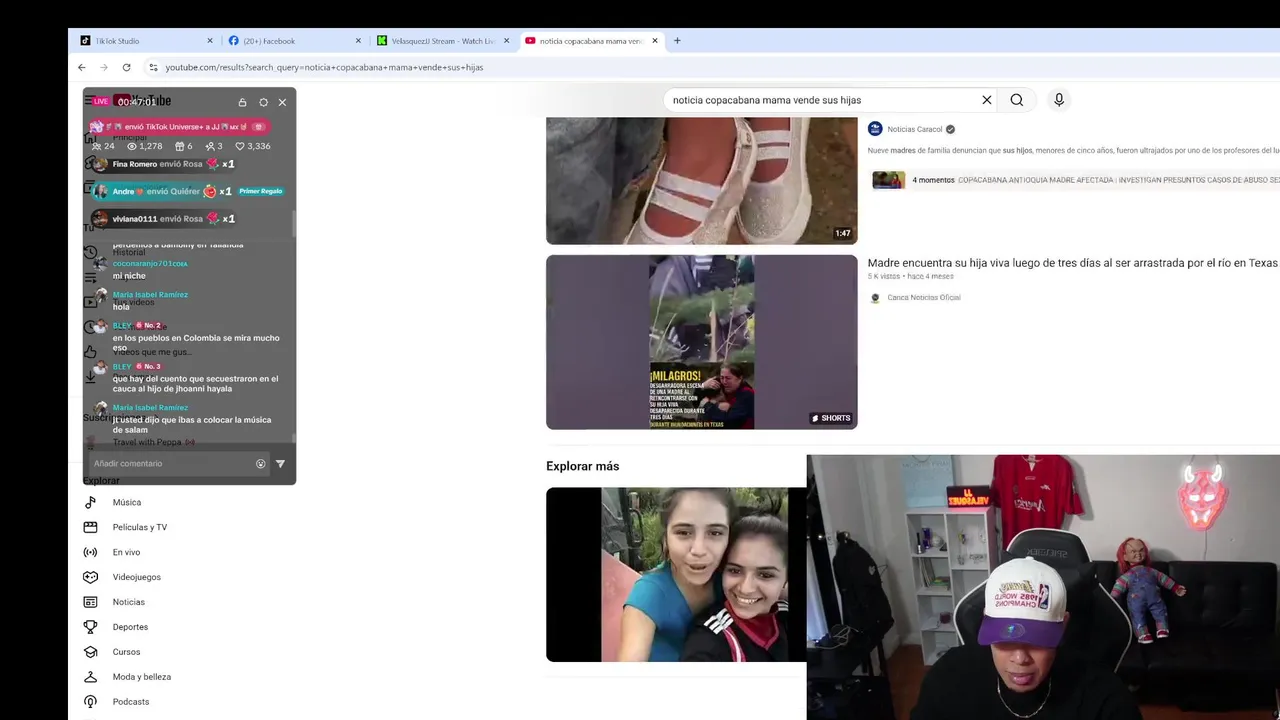Close the Facebook tab
The image size is (1280, 720).
click(358, 41)
